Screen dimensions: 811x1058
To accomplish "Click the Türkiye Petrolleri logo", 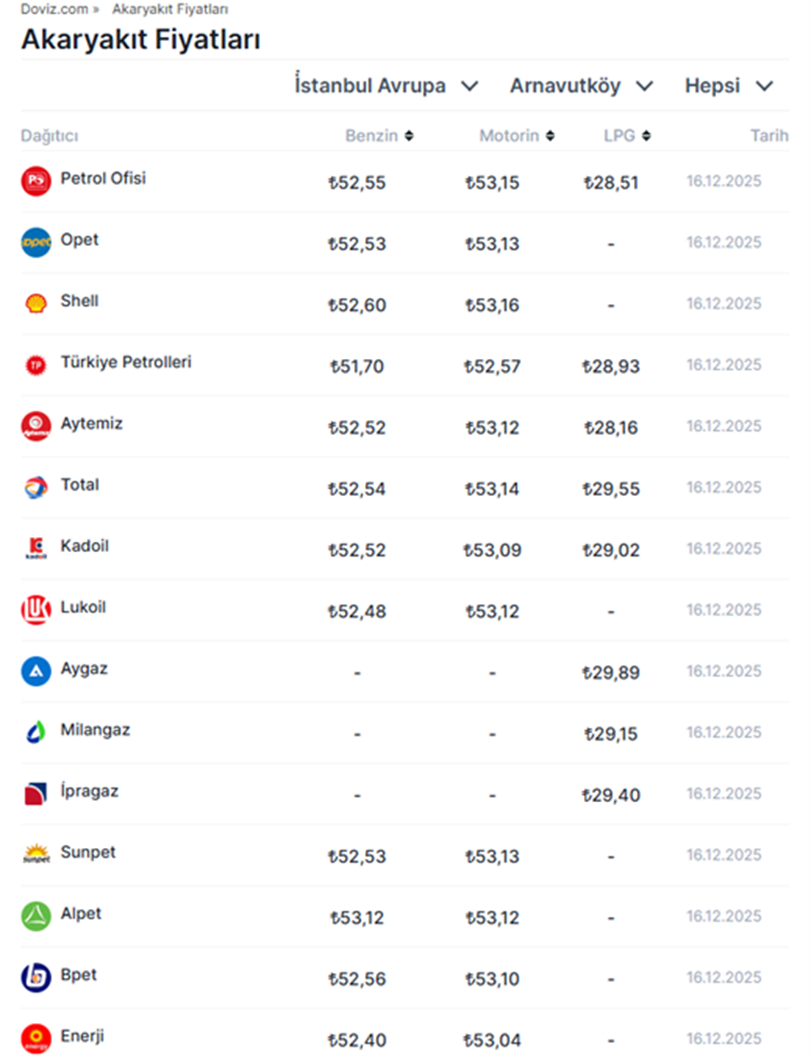I will tap(36, 365).
